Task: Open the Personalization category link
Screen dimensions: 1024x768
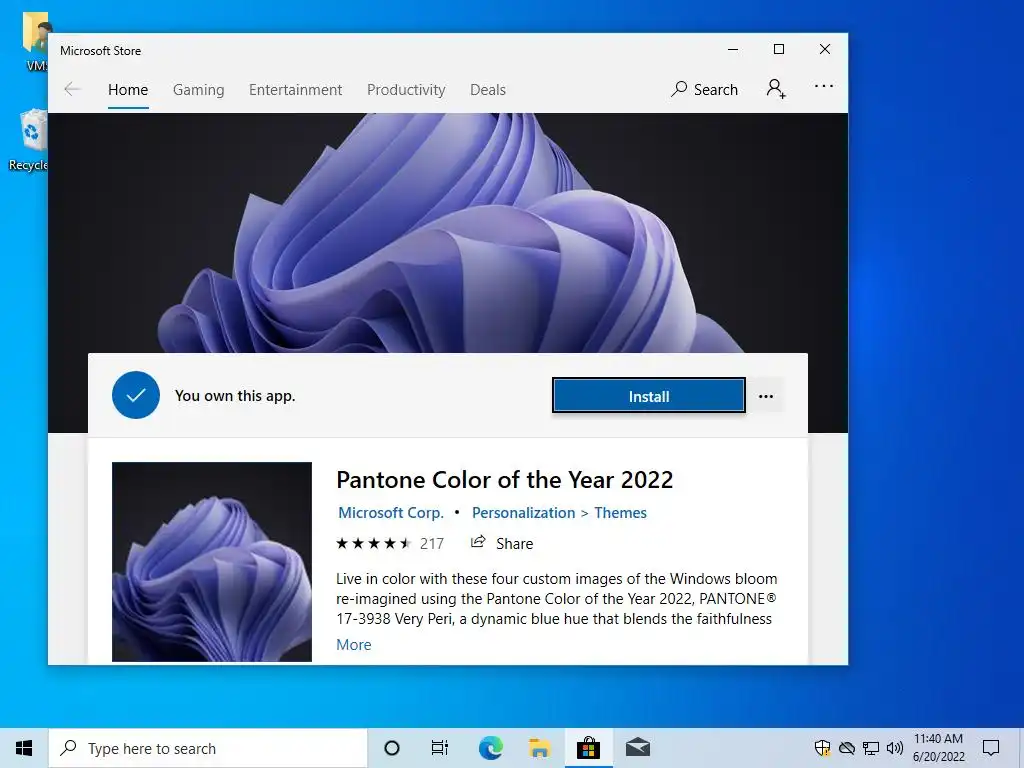Action: point(523,513)
